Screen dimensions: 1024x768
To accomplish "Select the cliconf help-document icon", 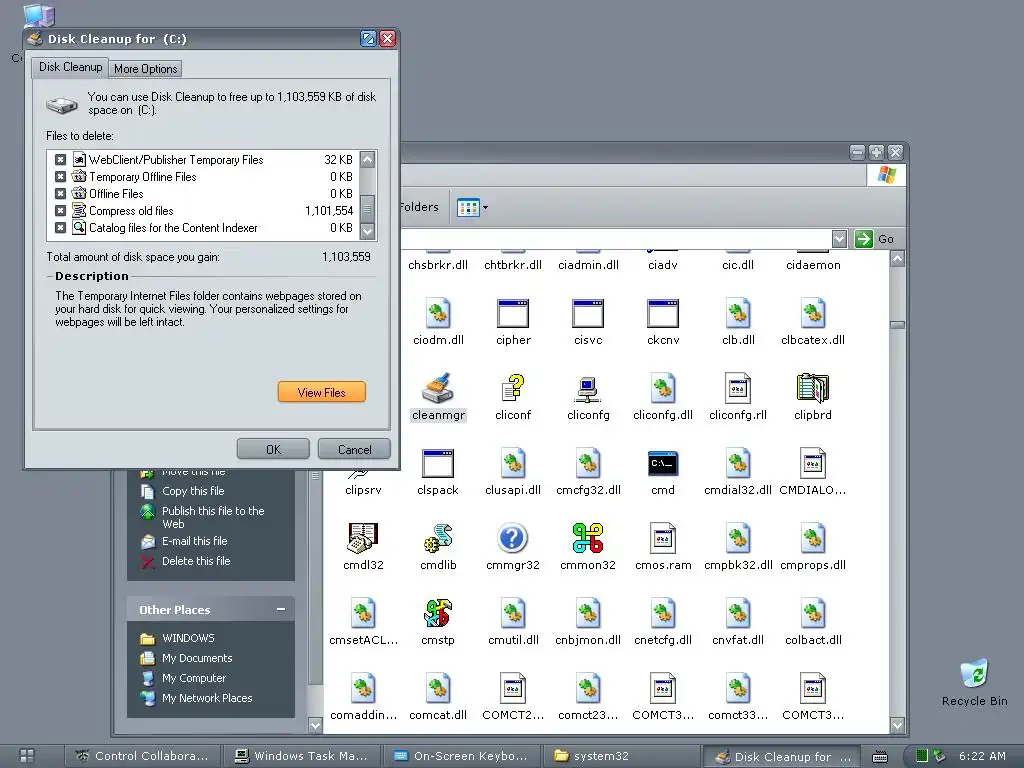I will [513, 389].
